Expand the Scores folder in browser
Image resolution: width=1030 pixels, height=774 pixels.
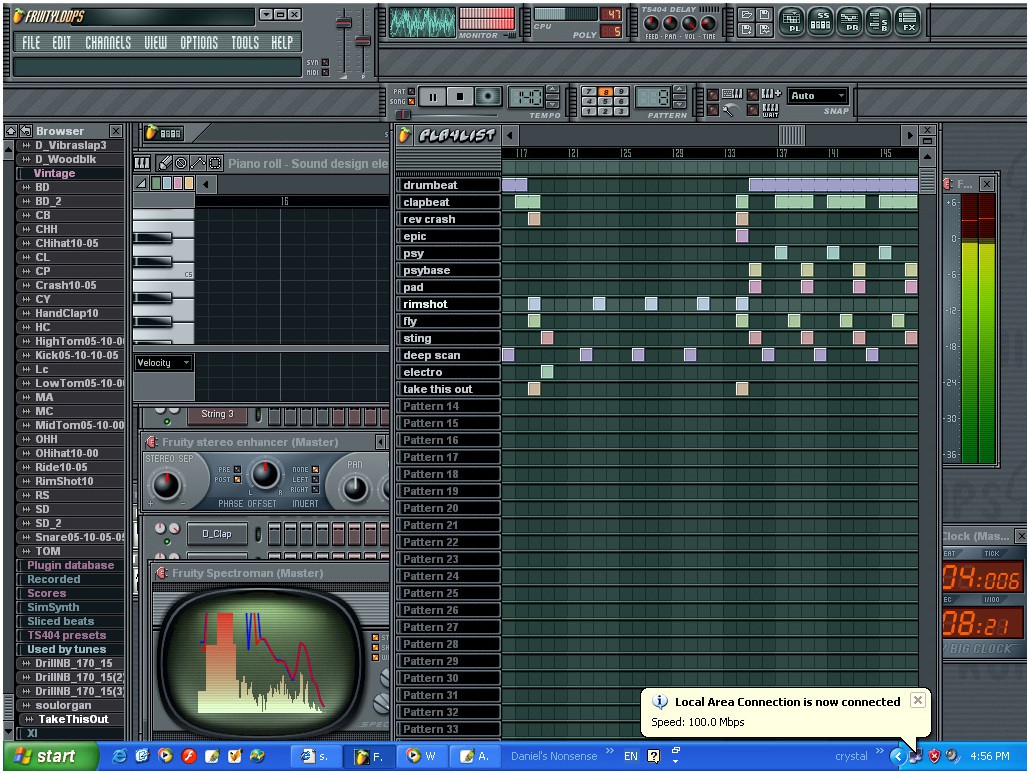(x=46, y=593)
